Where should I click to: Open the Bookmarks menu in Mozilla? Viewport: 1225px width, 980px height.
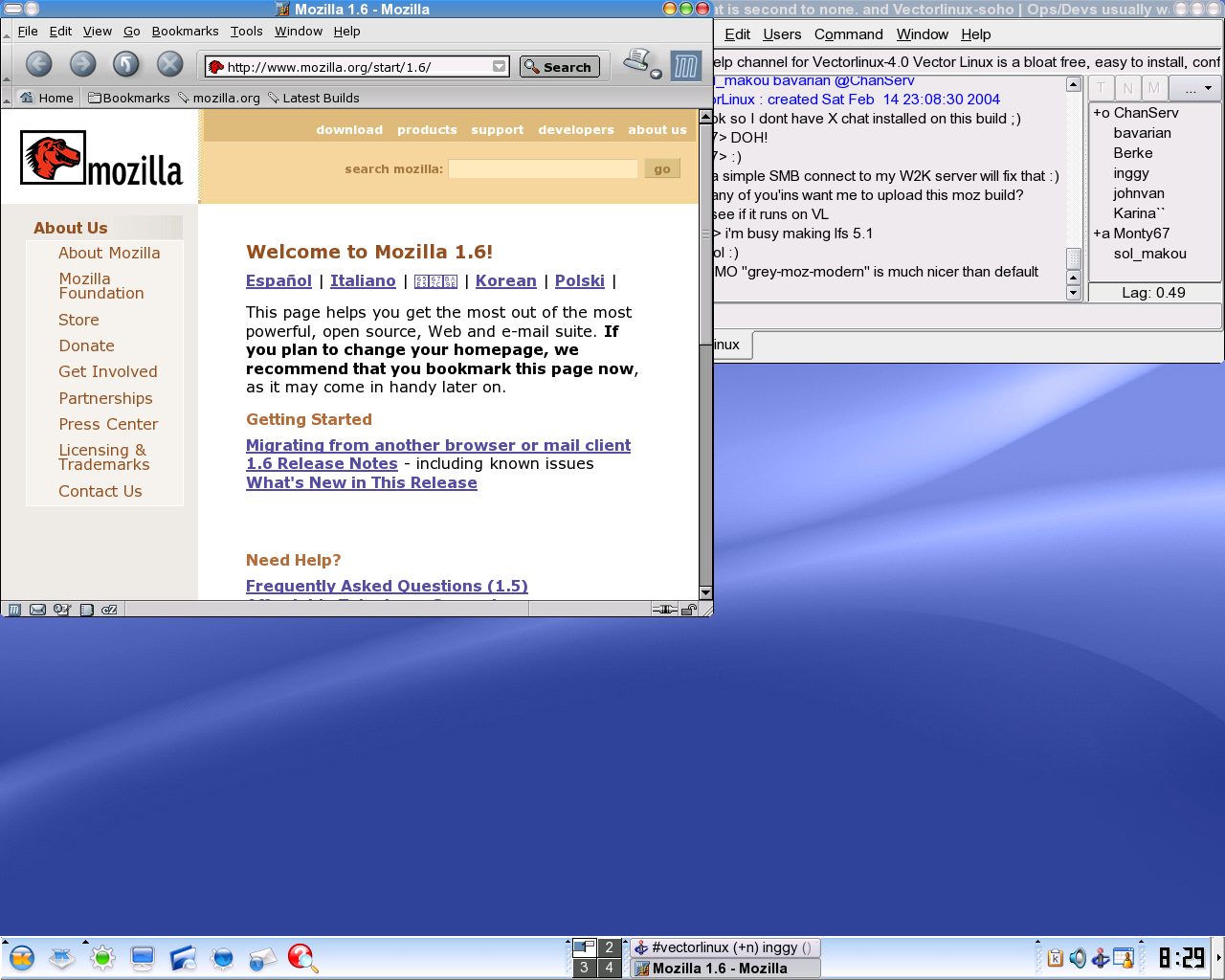[185, 31]
